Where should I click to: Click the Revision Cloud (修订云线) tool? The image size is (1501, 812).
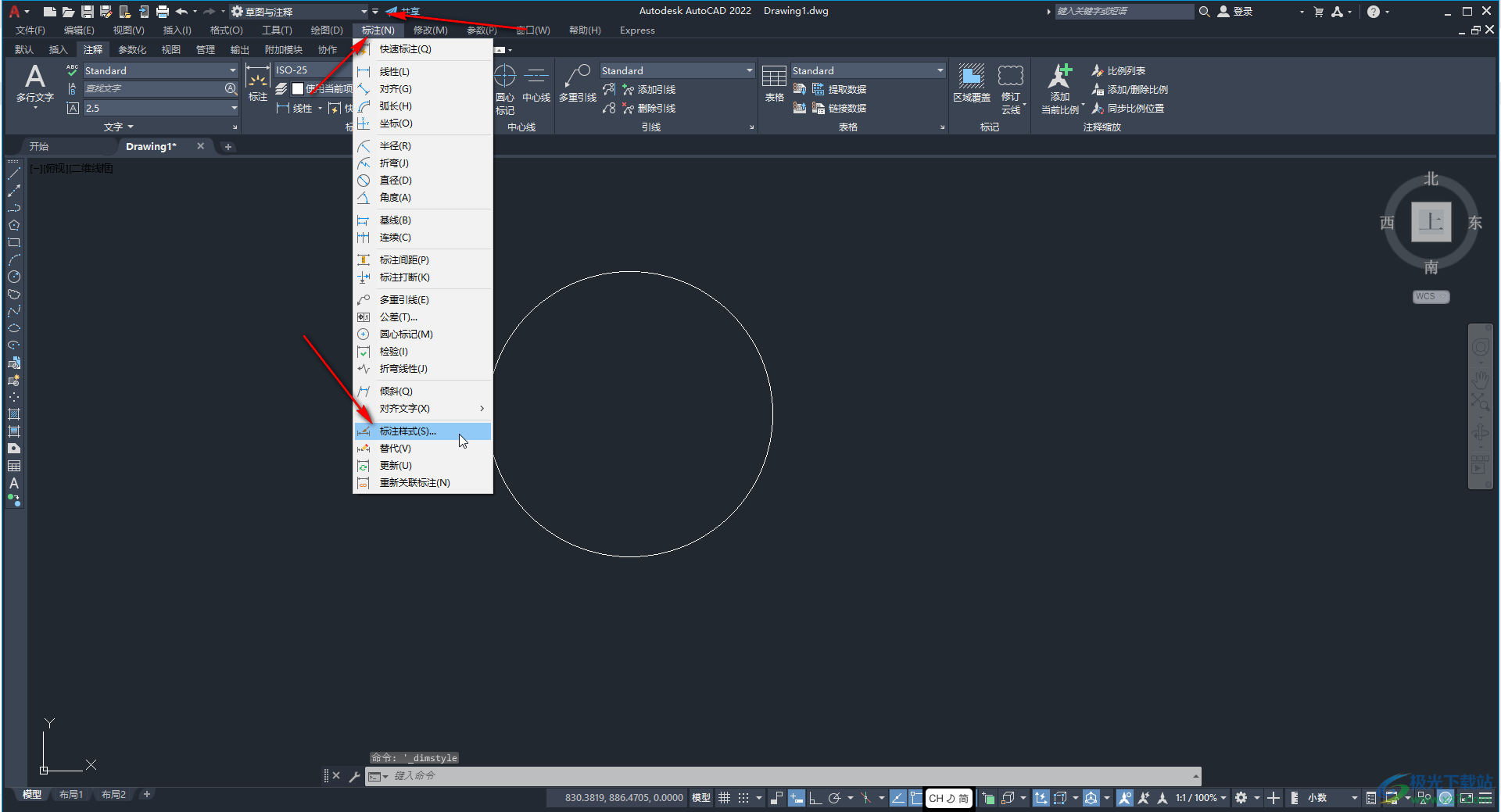1011,89
